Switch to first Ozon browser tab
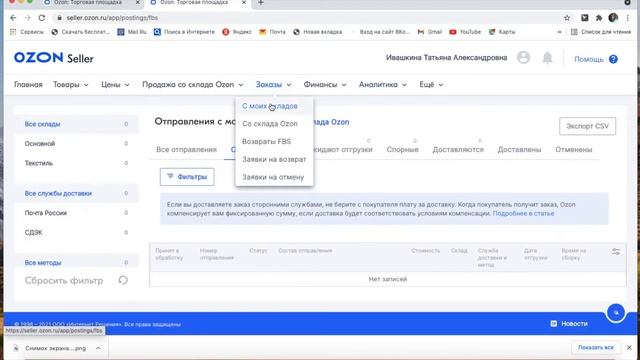The width and height of the screenshot is (640, 360). point(91,3)
